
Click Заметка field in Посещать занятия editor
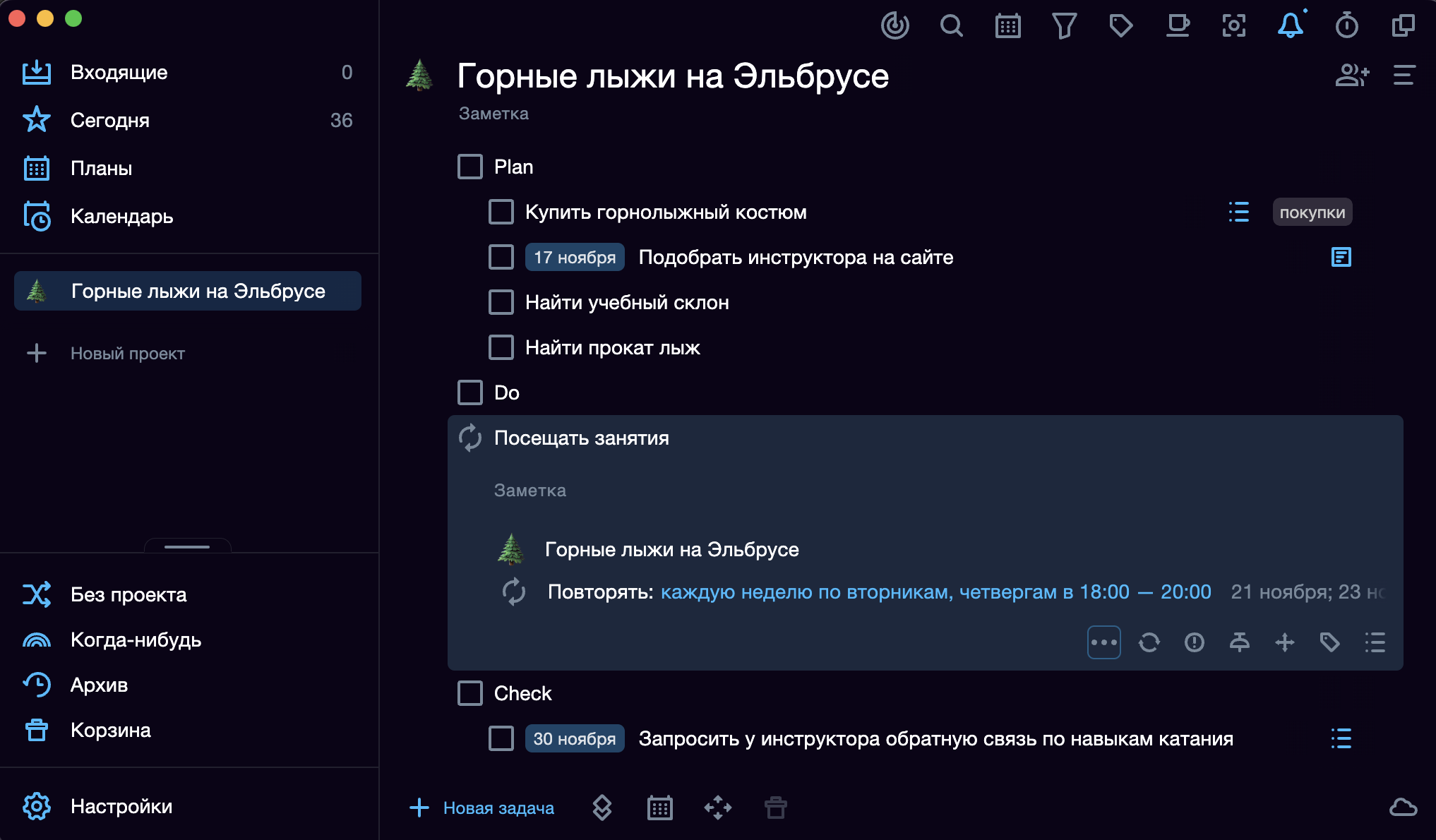coord(530,490)
